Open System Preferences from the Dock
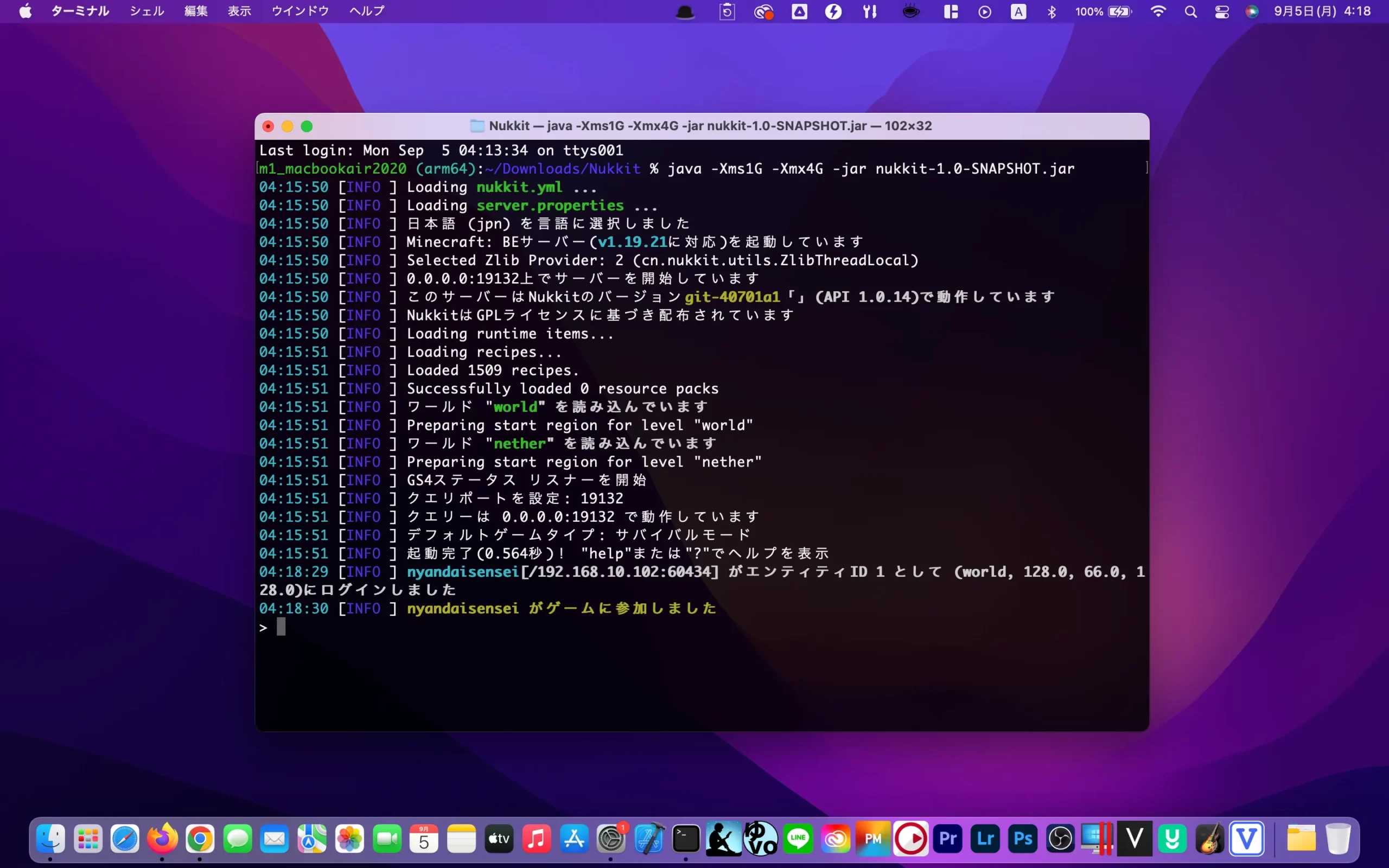The height and width of the screenshot is (868, 1389). [x=611, y=839]
